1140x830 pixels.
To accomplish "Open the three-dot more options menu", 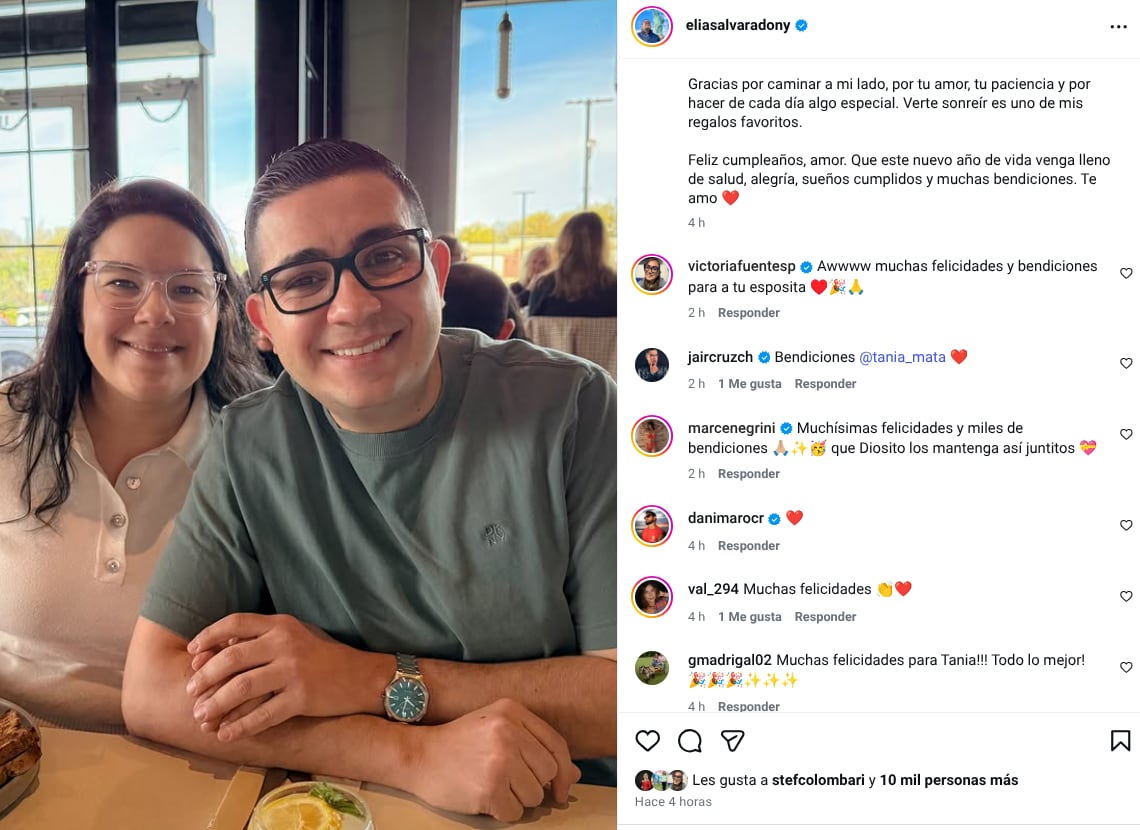I will point(1118,27).
